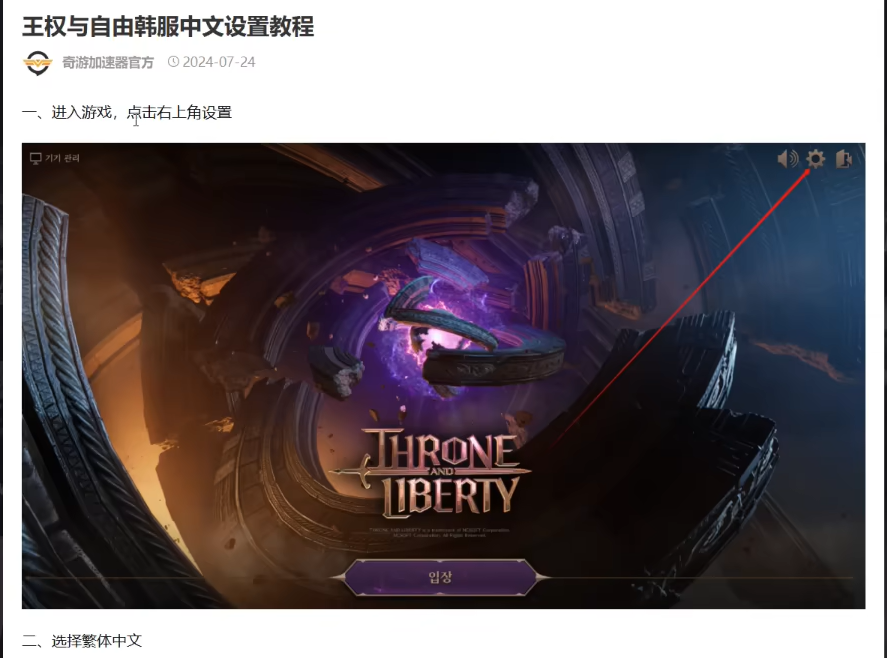Click the LIBERTY word in game logo
Viewport: 887px width, 658px height.
[451, 496]
